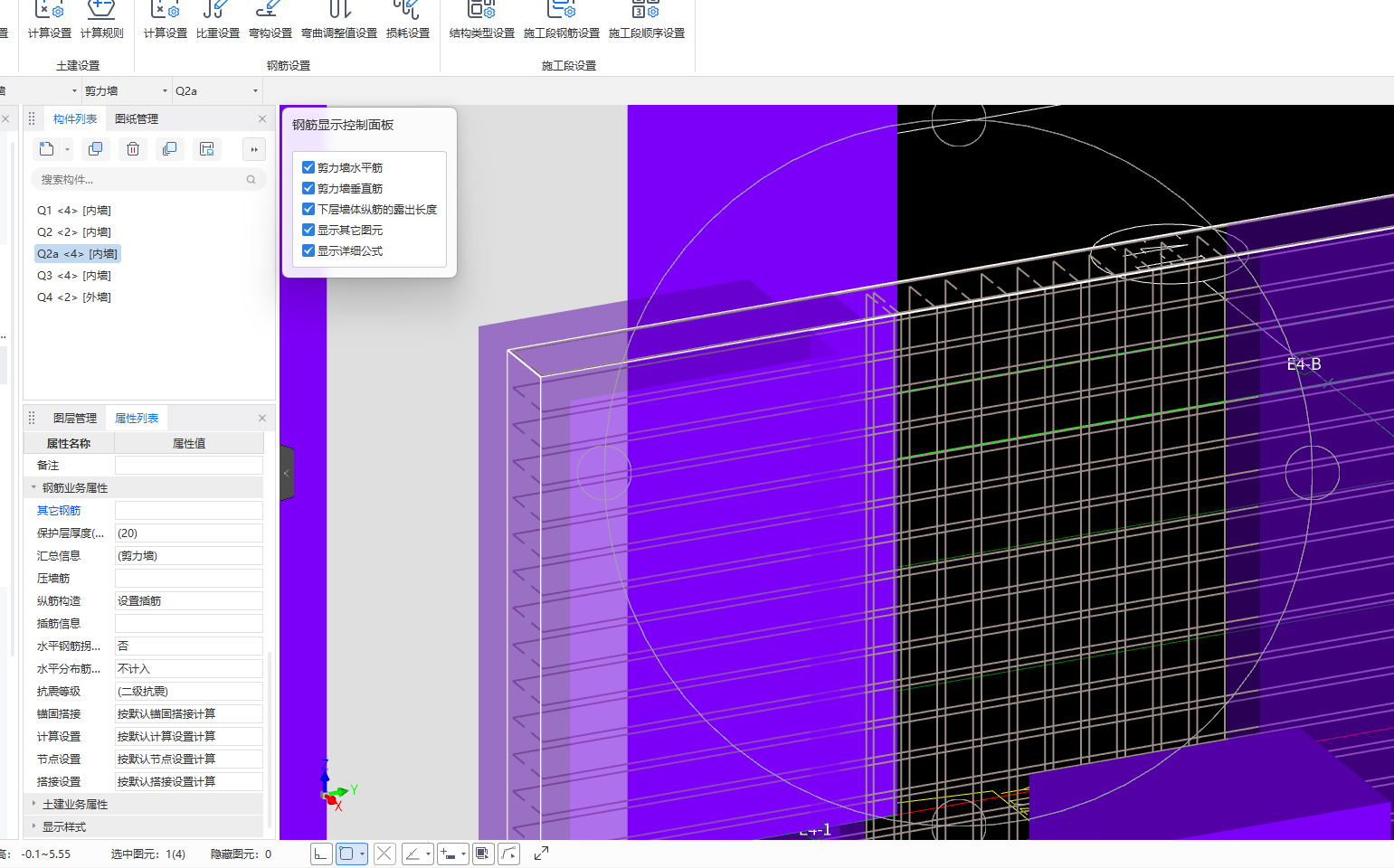1394x868 pixels.
Task: Open 弯钩设置
Action: coord(270,20)
